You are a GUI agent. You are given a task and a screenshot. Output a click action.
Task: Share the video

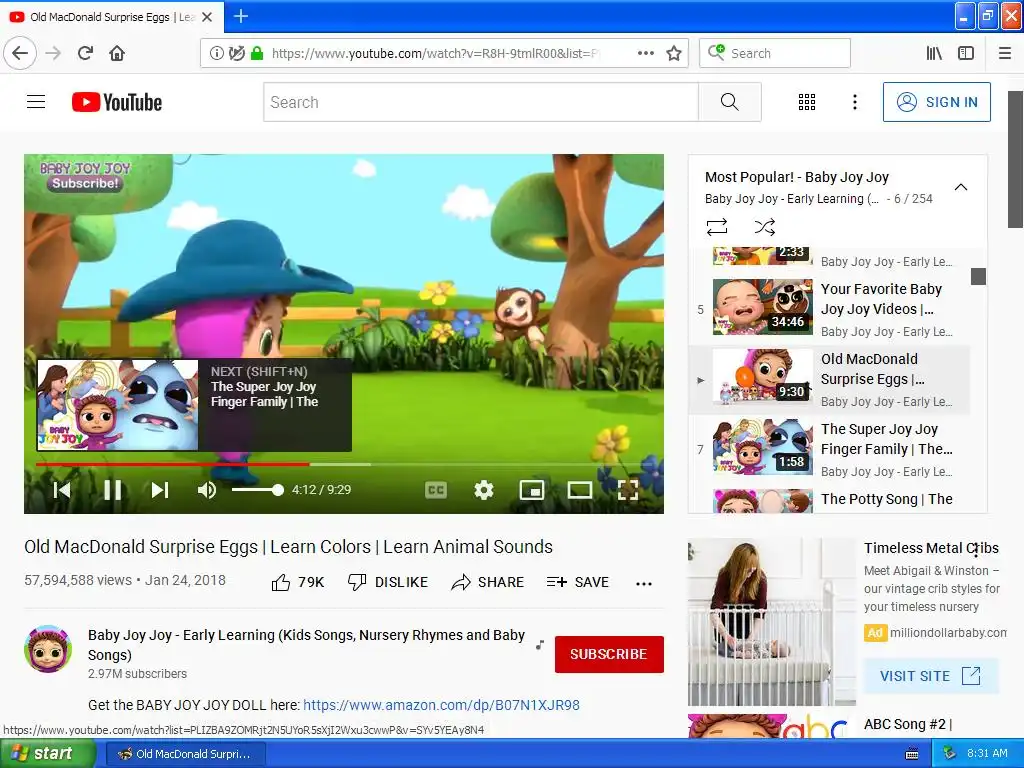(x=487, y=582)
